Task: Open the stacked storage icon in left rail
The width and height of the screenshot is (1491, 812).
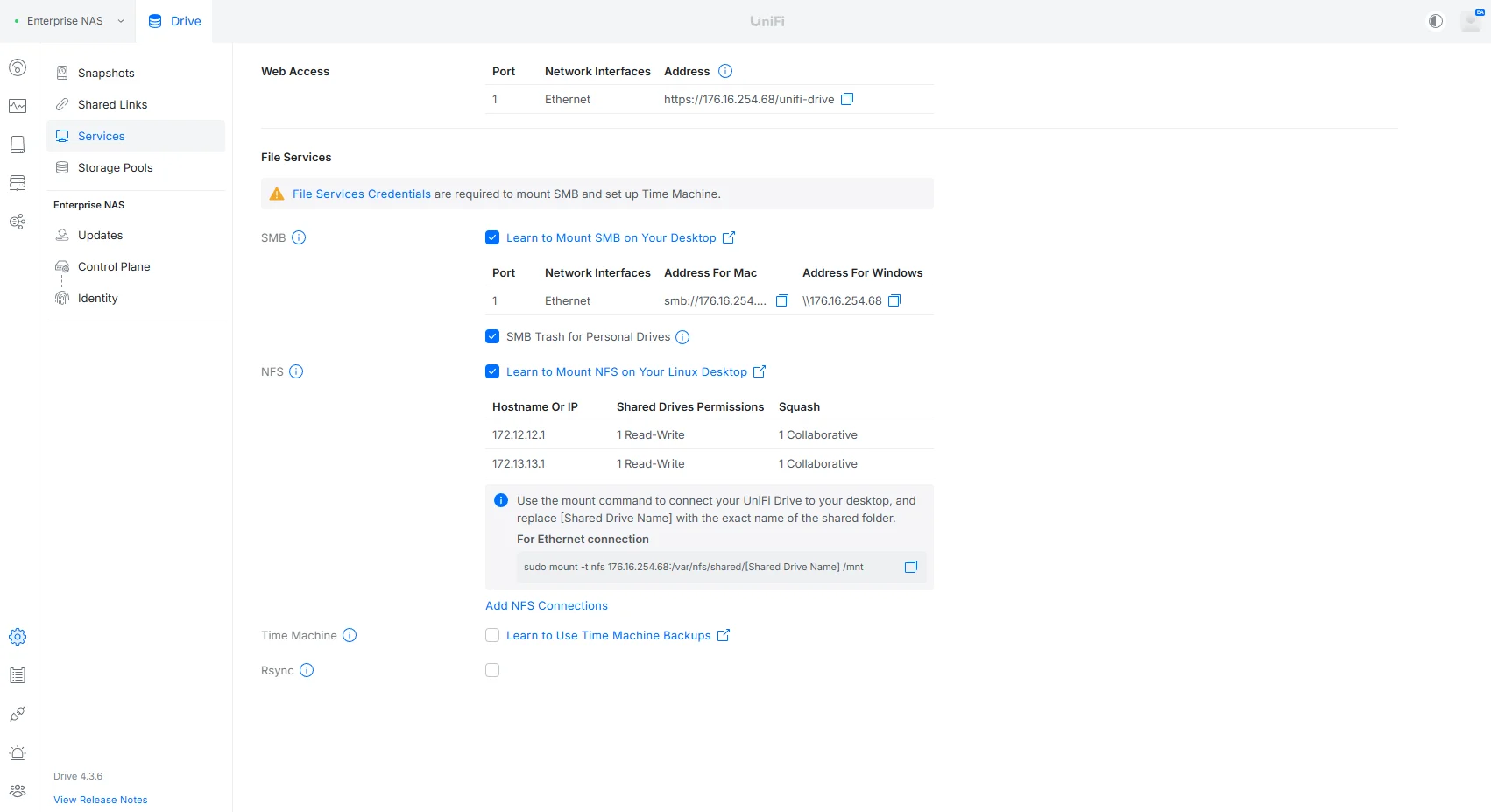Action: coord(18,183)
